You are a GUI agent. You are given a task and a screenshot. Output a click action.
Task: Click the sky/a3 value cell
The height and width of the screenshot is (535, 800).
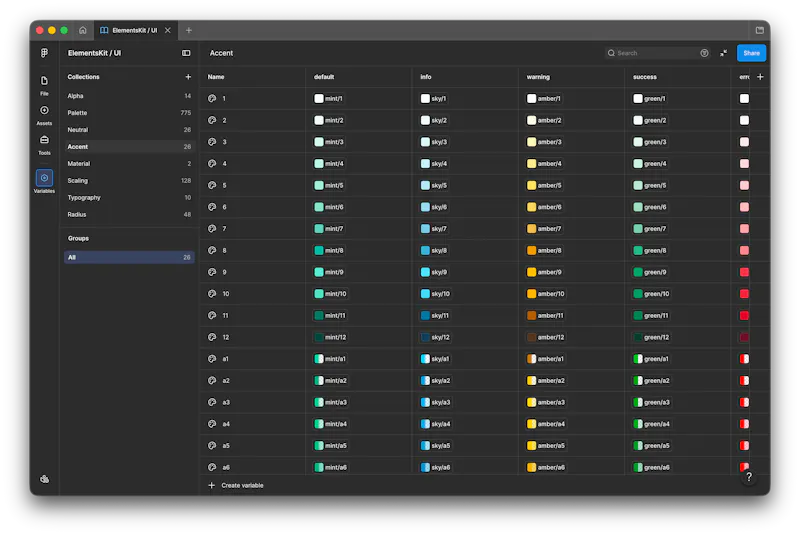(x=436, y=402)
